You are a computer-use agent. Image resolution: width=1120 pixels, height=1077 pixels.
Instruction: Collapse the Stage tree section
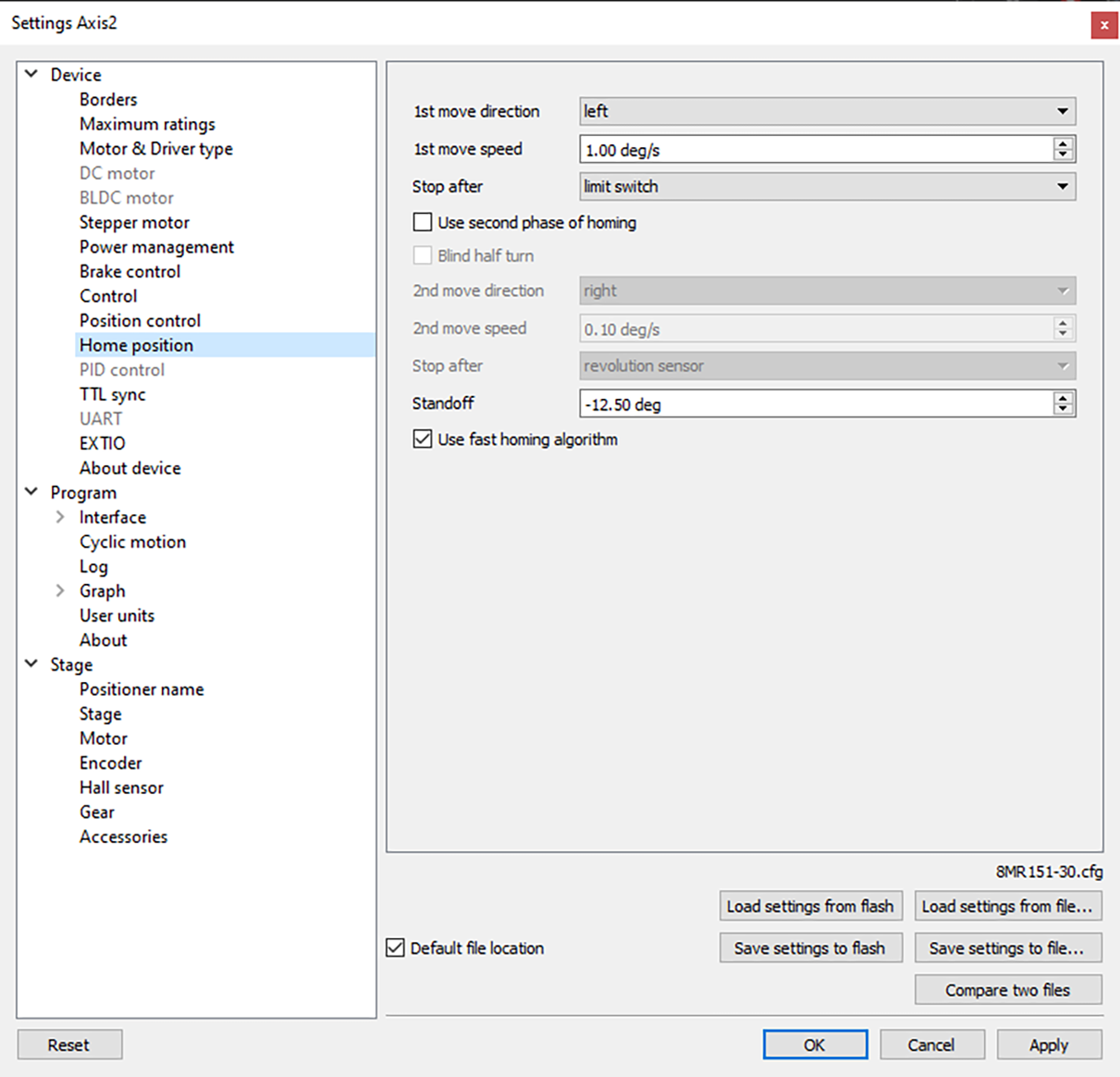point(31,664)
